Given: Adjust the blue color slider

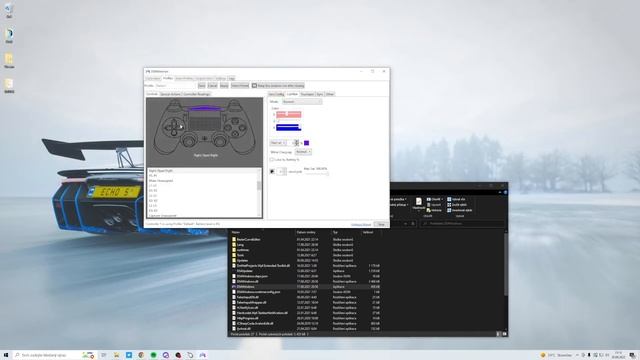Looking at the screenshot, I should coord(289,128).
